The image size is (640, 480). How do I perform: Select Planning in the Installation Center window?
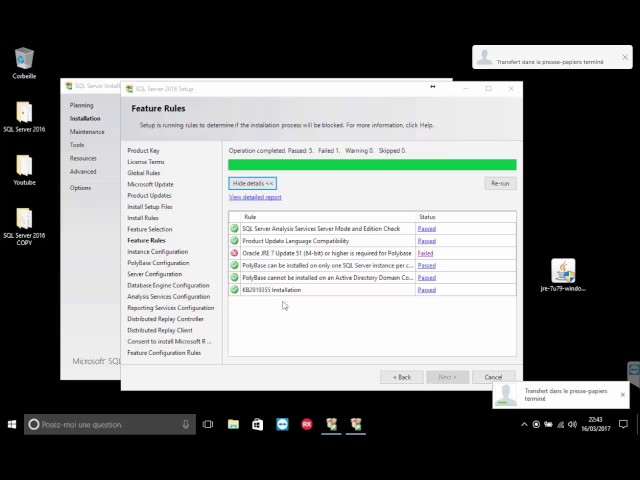pos(81,105)
